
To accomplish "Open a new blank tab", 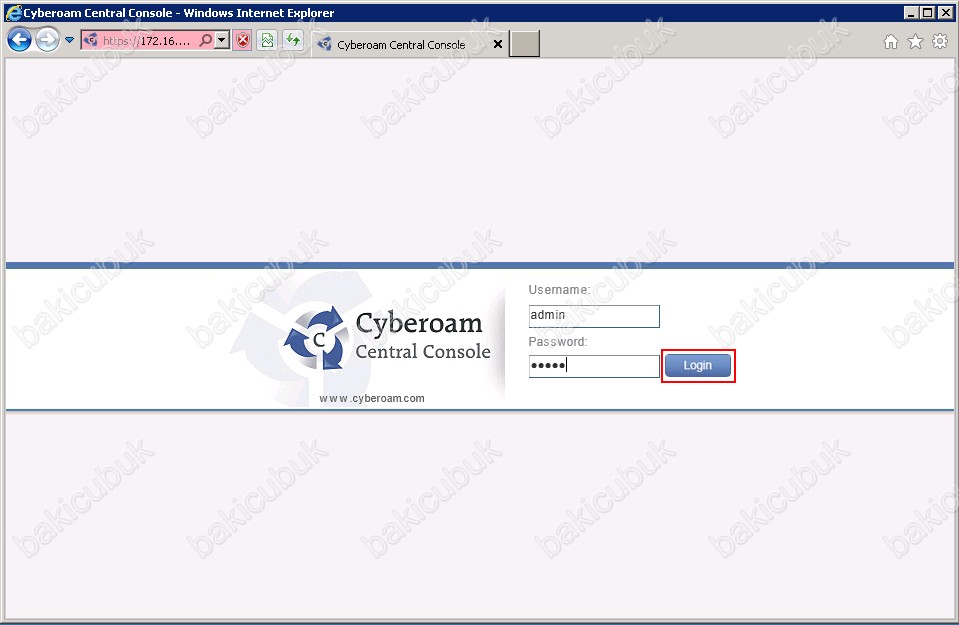I will 525,44.
